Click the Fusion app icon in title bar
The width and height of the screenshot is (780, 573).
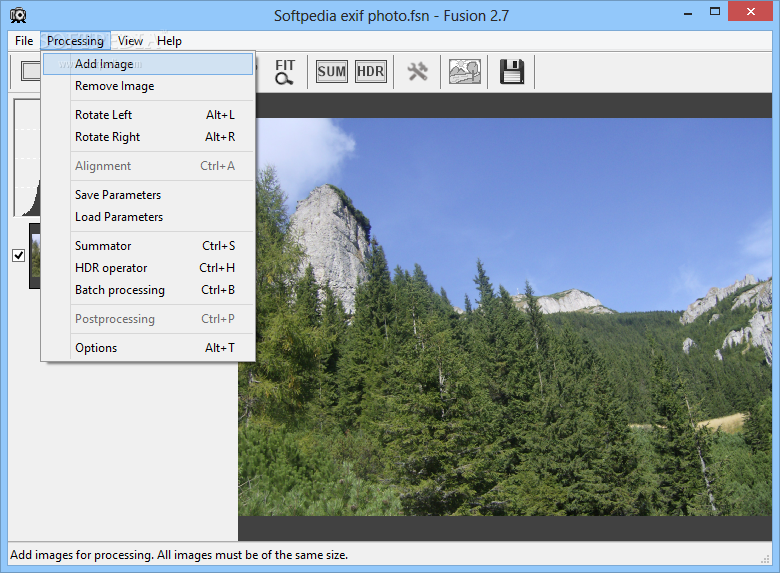(x=18, y=15)
